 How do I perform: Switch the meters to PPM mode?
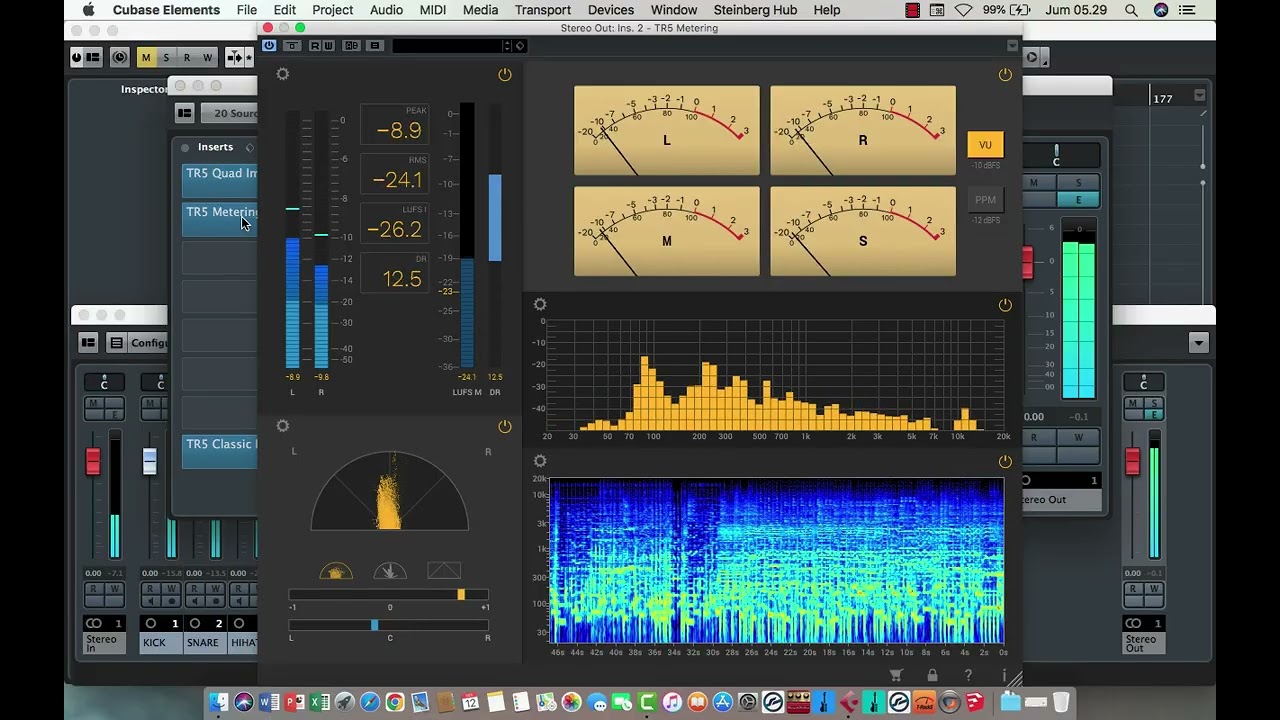pos(985,200)
